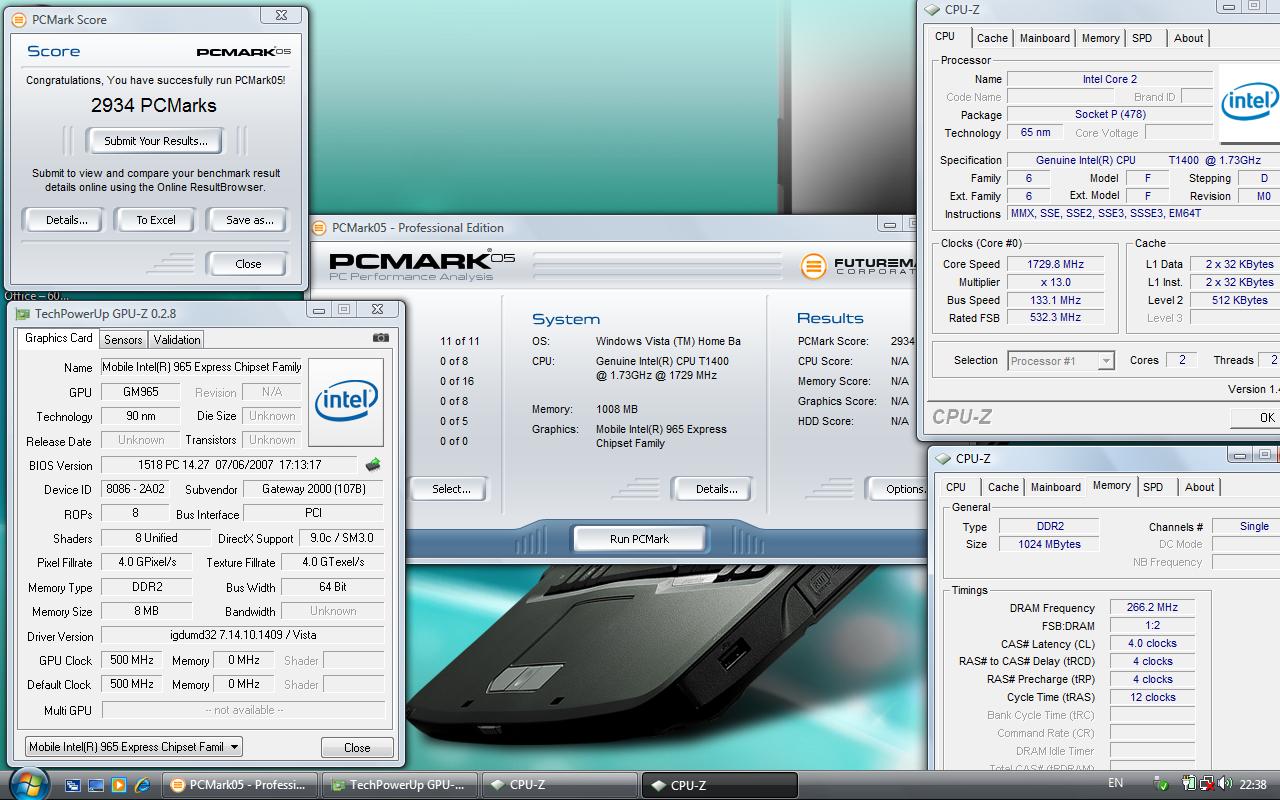Click Socket P (478) package value
1280x800 pixels.
1109,115
